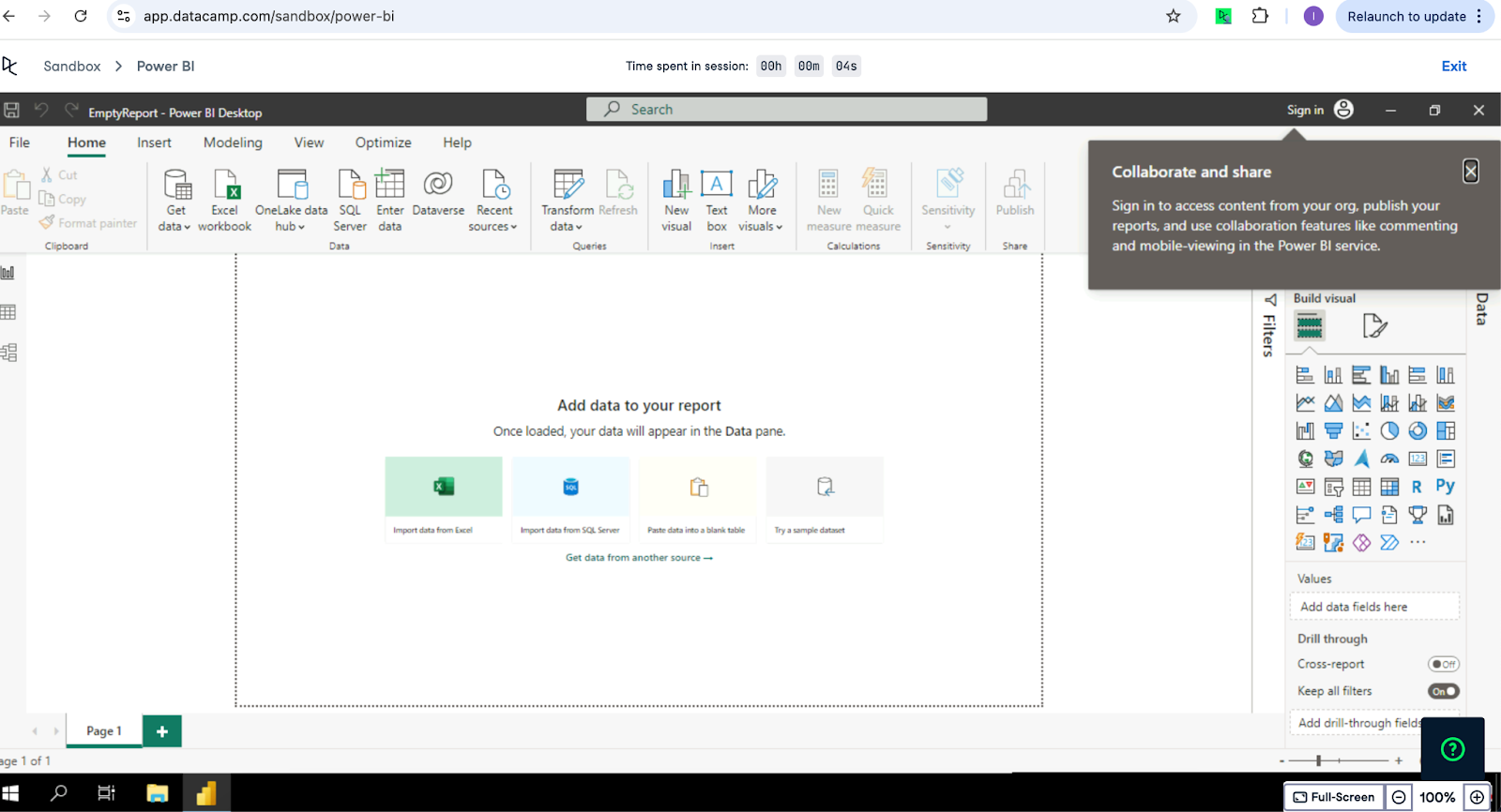Open the Help ribbon tab
Image resolution: width=1501 pixels, height=812 pixels.
point(457,143)
